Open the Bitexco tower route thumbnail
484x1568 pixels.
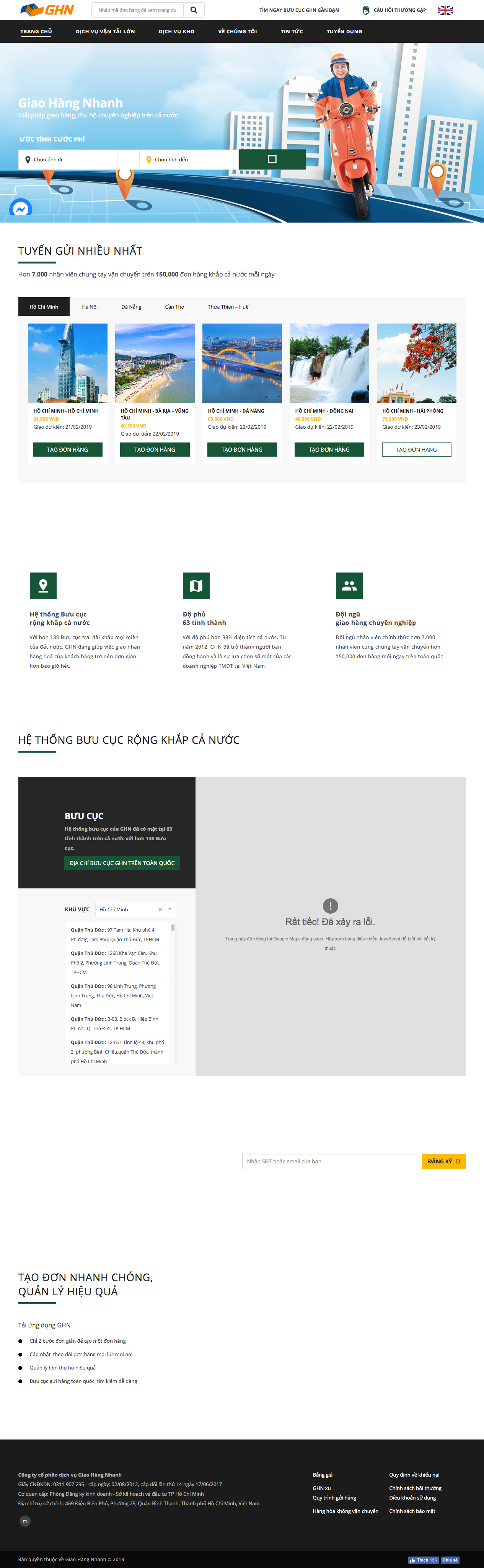click(68, 363)
